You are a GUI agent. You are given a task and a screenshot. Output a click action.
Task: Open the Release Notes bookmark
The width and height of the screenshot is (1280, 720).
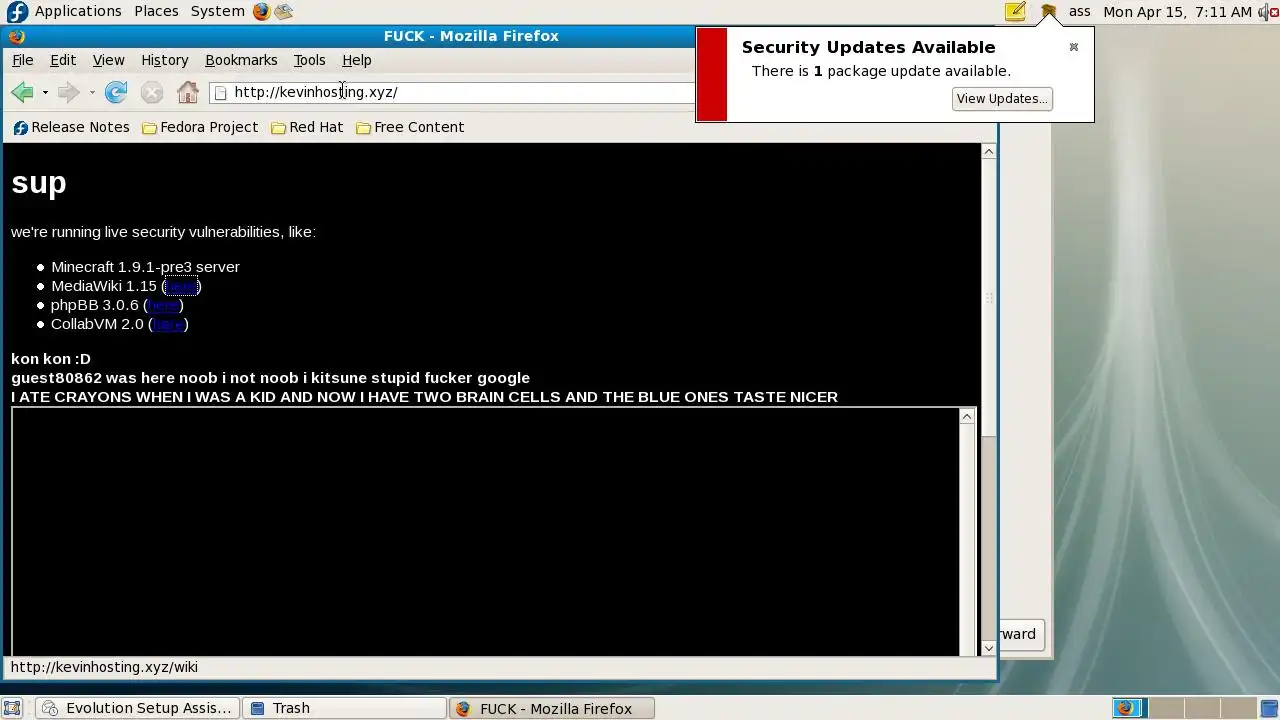click(71, 127)
